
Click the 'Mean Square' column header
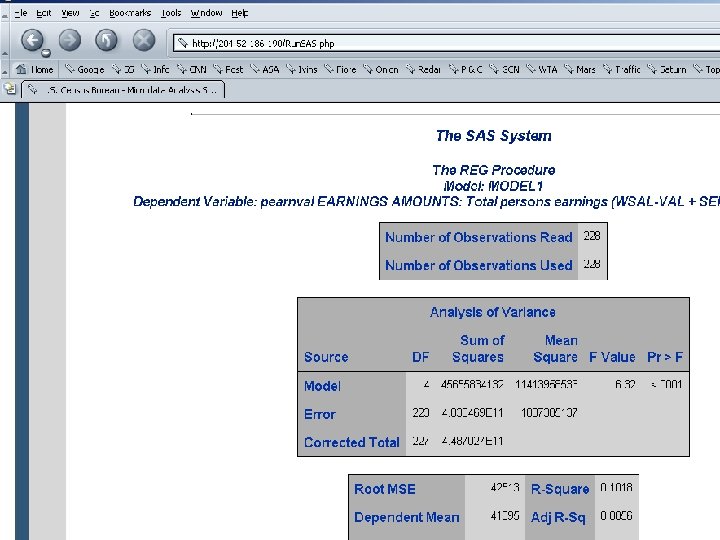555,349
